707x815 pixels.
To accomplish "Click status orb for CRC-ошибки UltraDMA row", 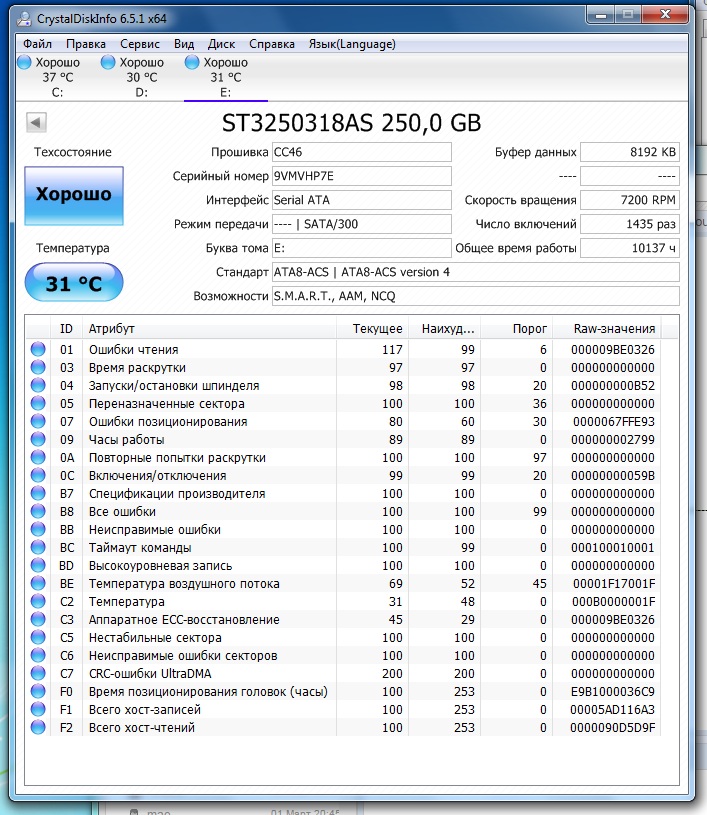I will point(39,674).
